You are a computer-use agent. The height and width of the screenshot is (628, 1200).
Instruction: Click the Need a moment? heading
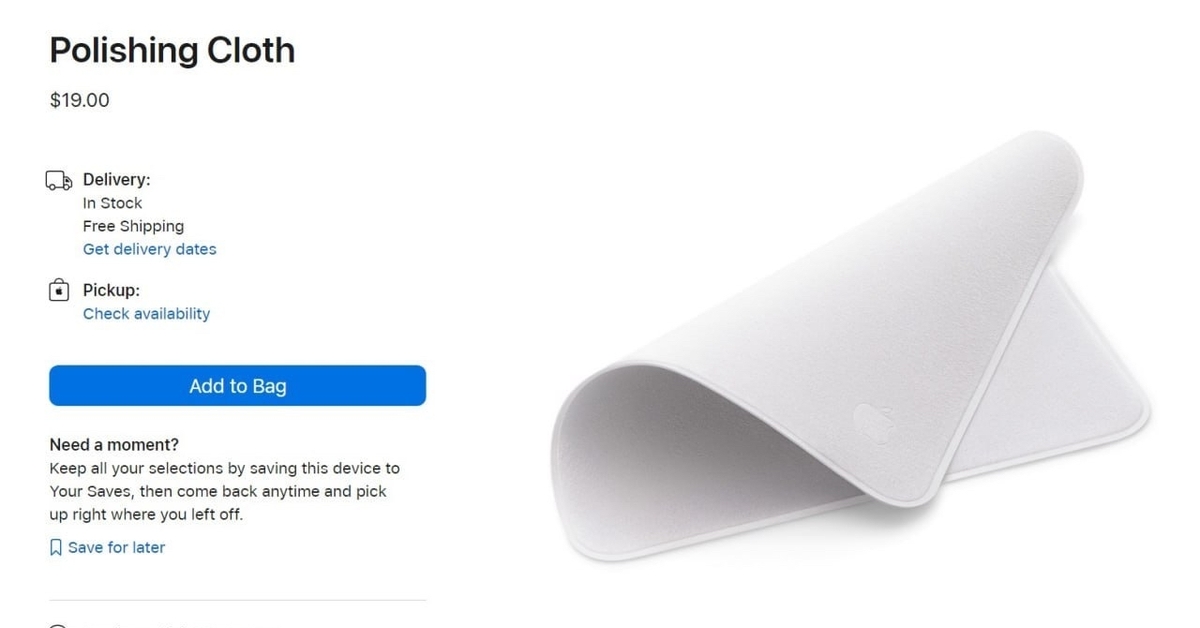point(114,445)
